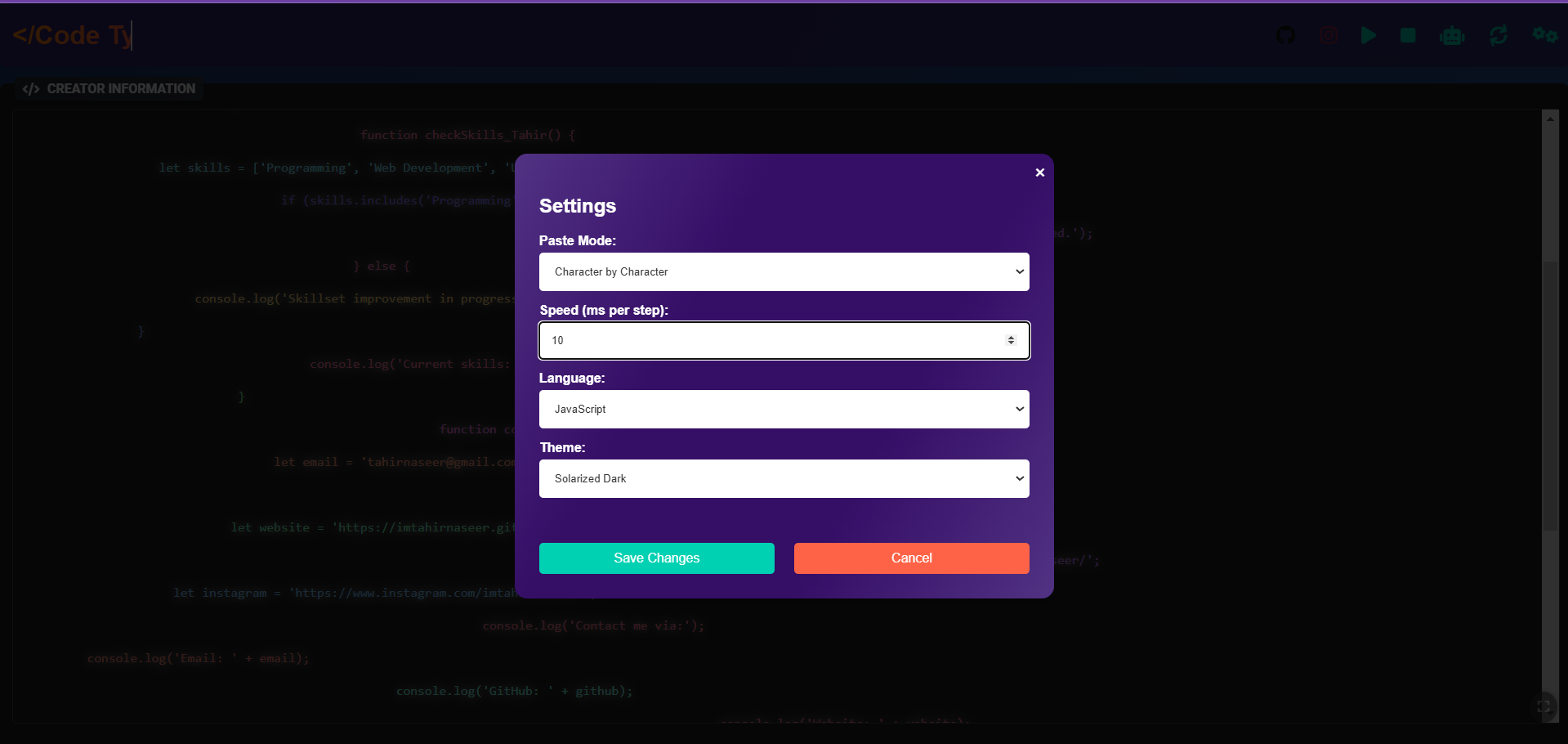Cancel the settings dialog
The width and height of the screenshot is (1568, 744).
(911, 558)
